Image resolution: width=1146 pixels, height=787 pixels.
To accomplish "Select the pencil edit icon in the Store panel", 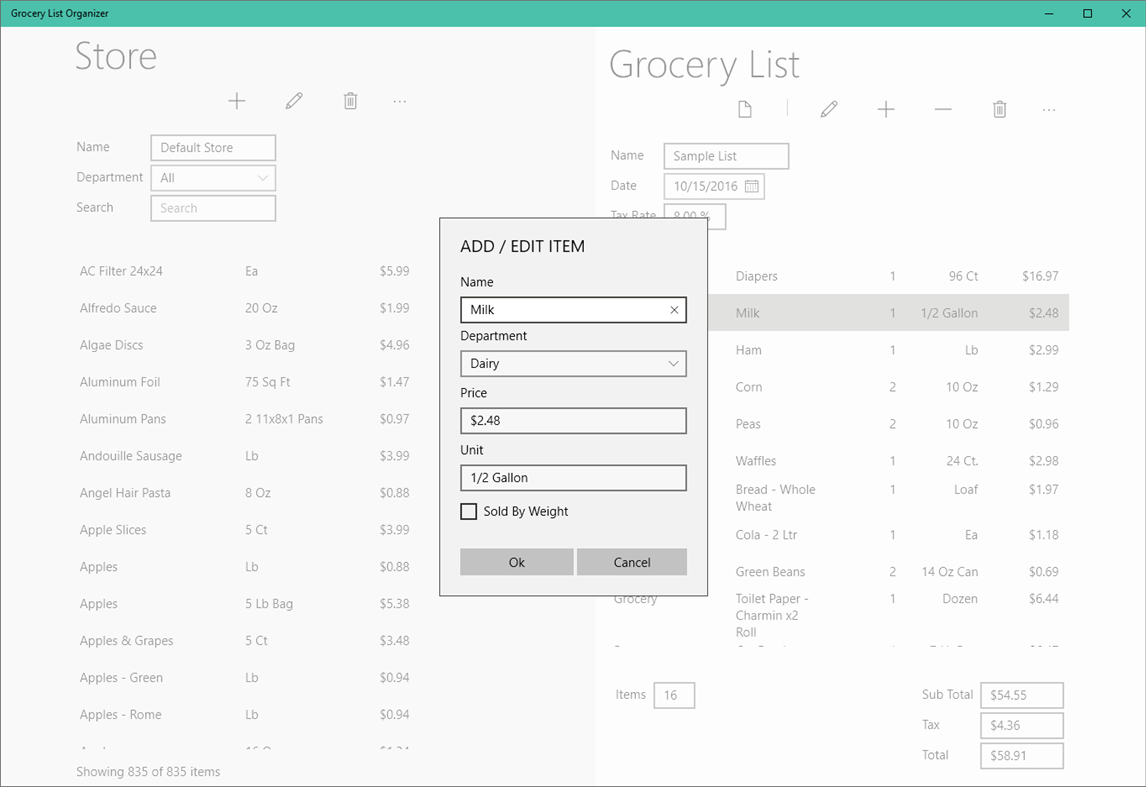I will point(293,101).
